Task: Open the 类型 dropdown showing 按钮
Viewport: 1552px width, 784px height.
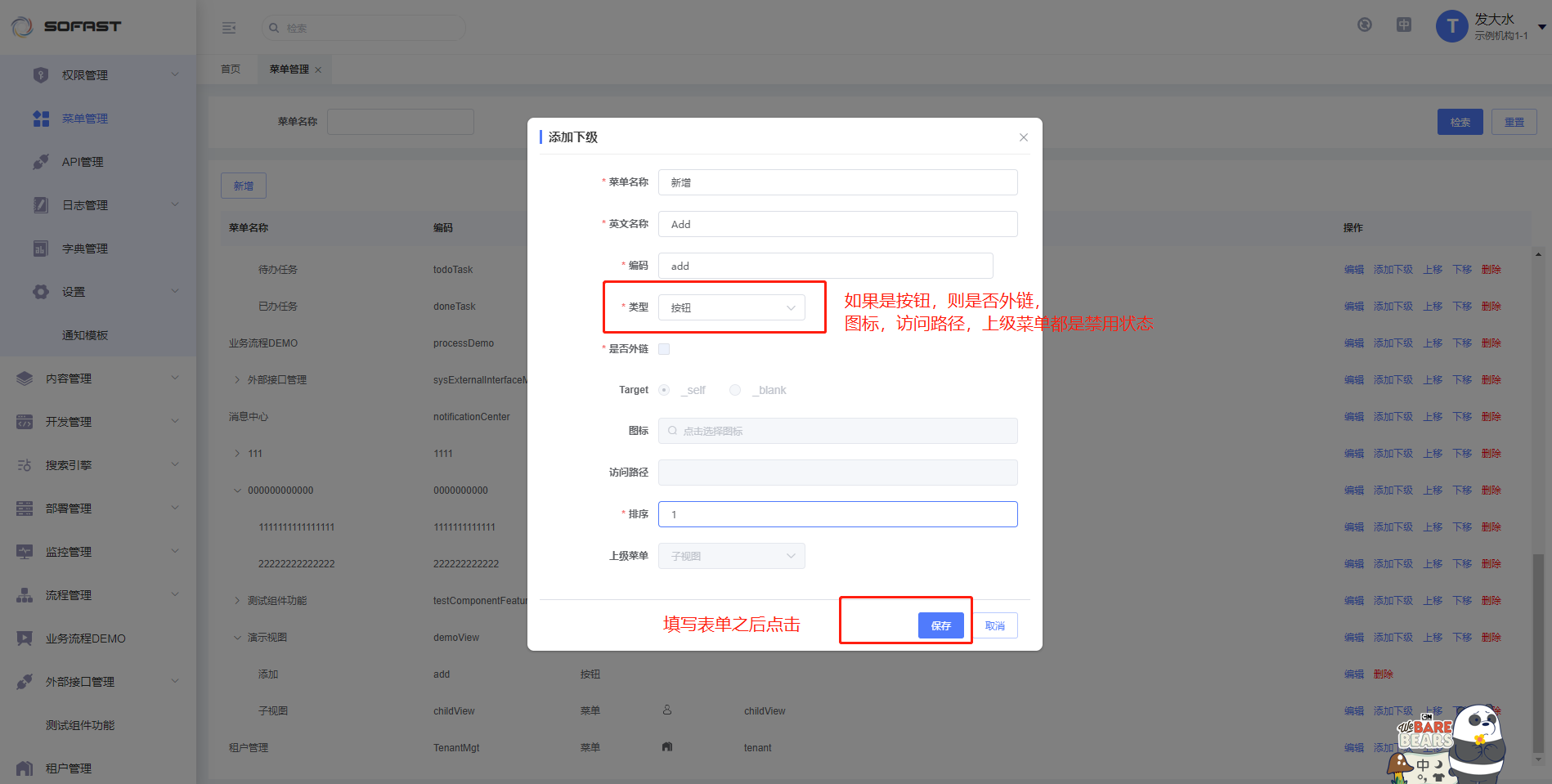Action: pyautogui.click(x=731, y=307)
